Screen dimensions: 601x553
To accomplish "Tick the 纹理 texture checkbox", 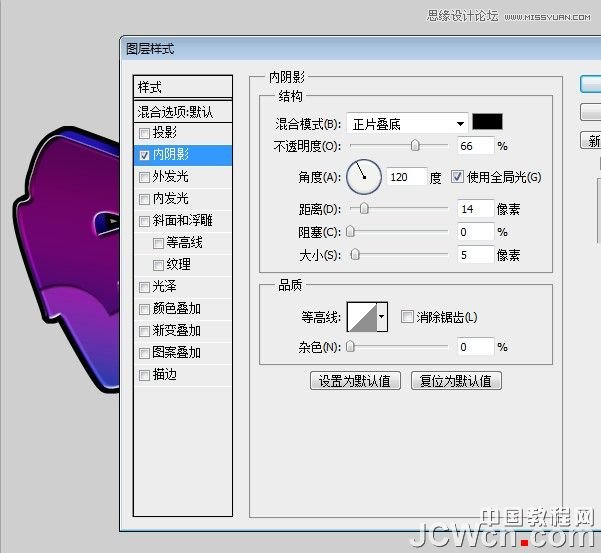I will pos(158,265).
